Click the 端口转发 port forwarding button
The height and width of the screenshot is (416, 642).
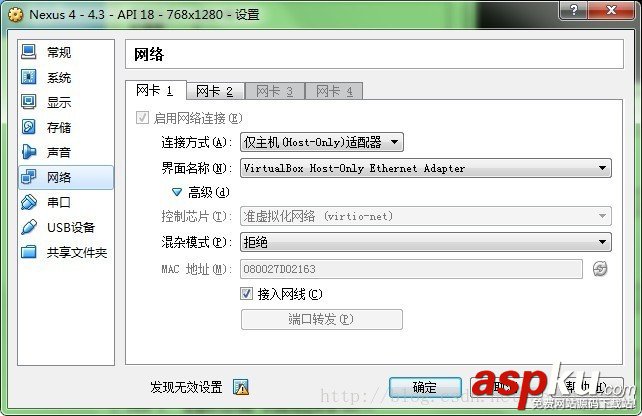pyautogui.click(x=322, y=319)
